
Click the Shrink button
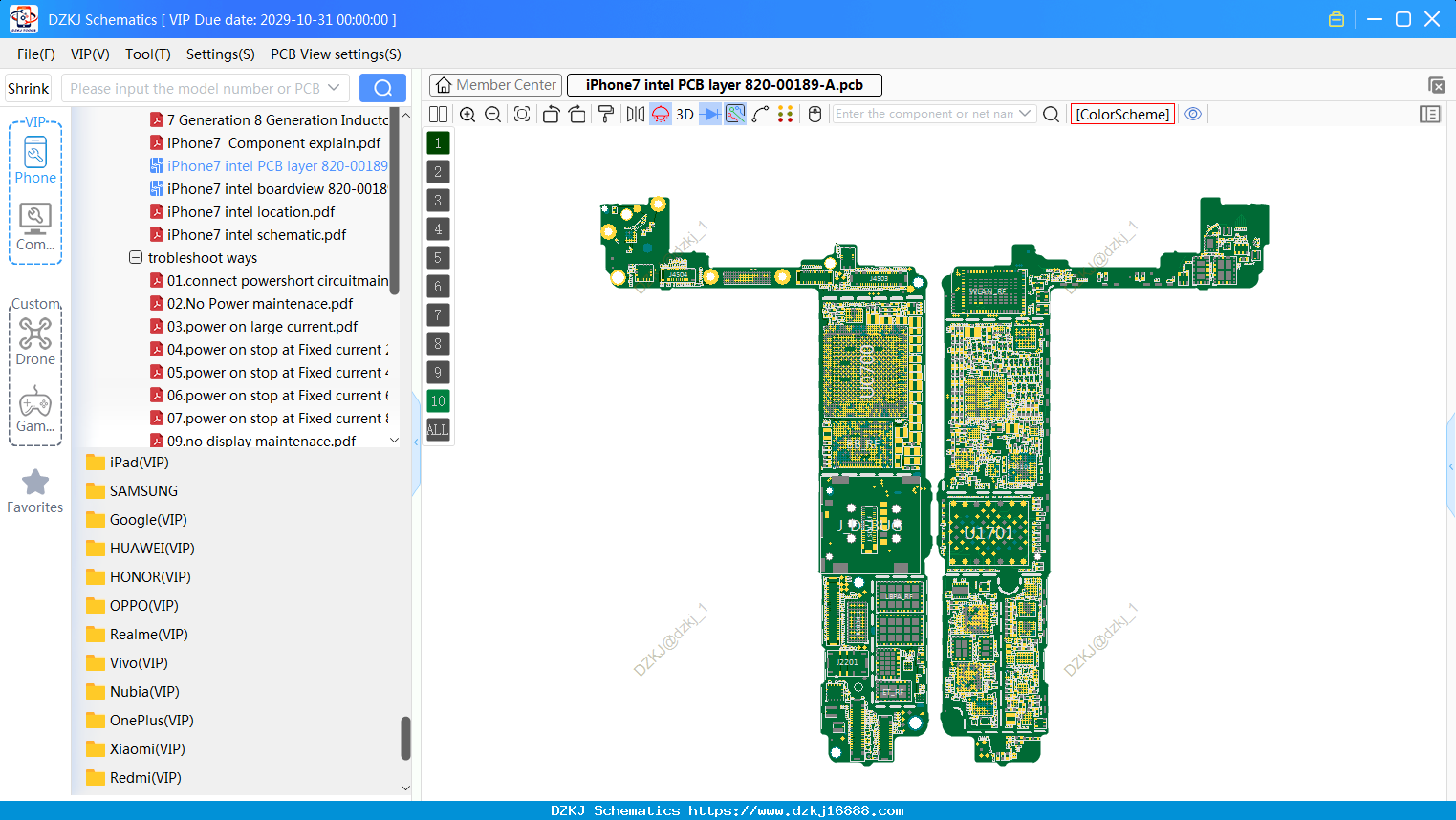click(29, 88)
